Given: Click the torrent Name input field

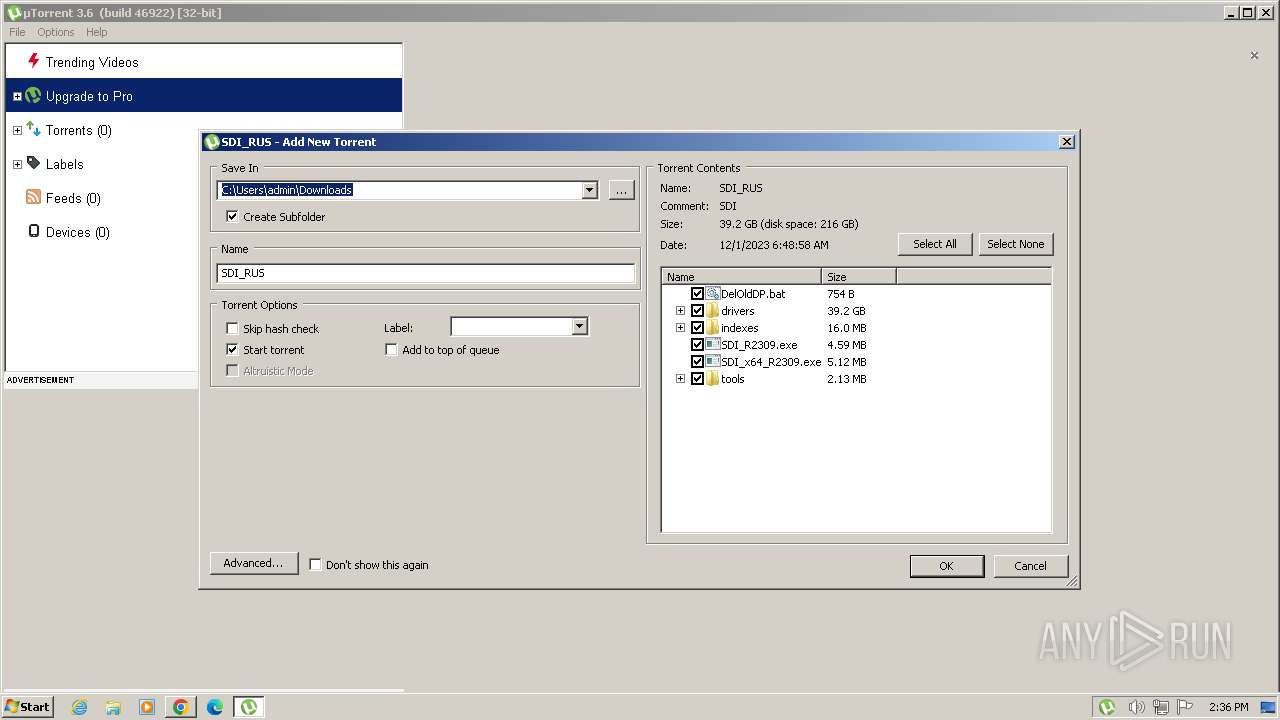Looking at the screenshot, I should click(425, 273).
